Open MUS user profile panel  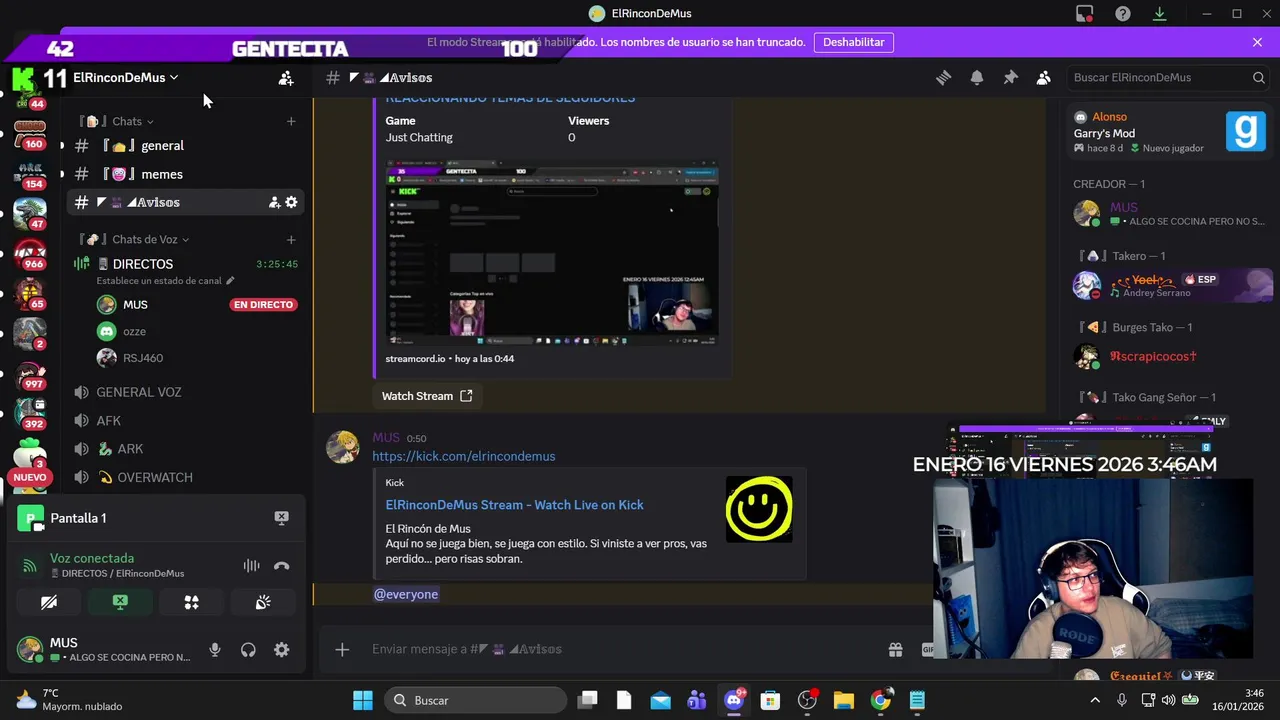click(104, 649)
